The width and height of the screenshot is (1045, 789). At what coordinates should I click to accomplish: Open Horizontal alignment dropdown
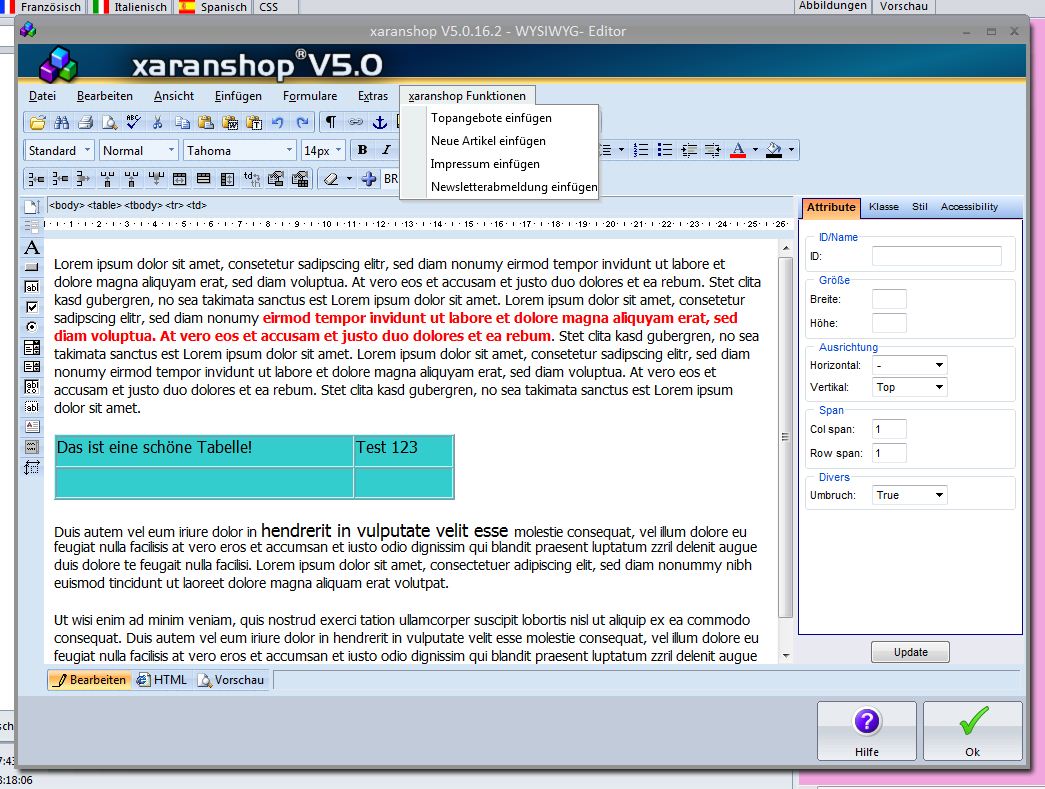[909, 365]
